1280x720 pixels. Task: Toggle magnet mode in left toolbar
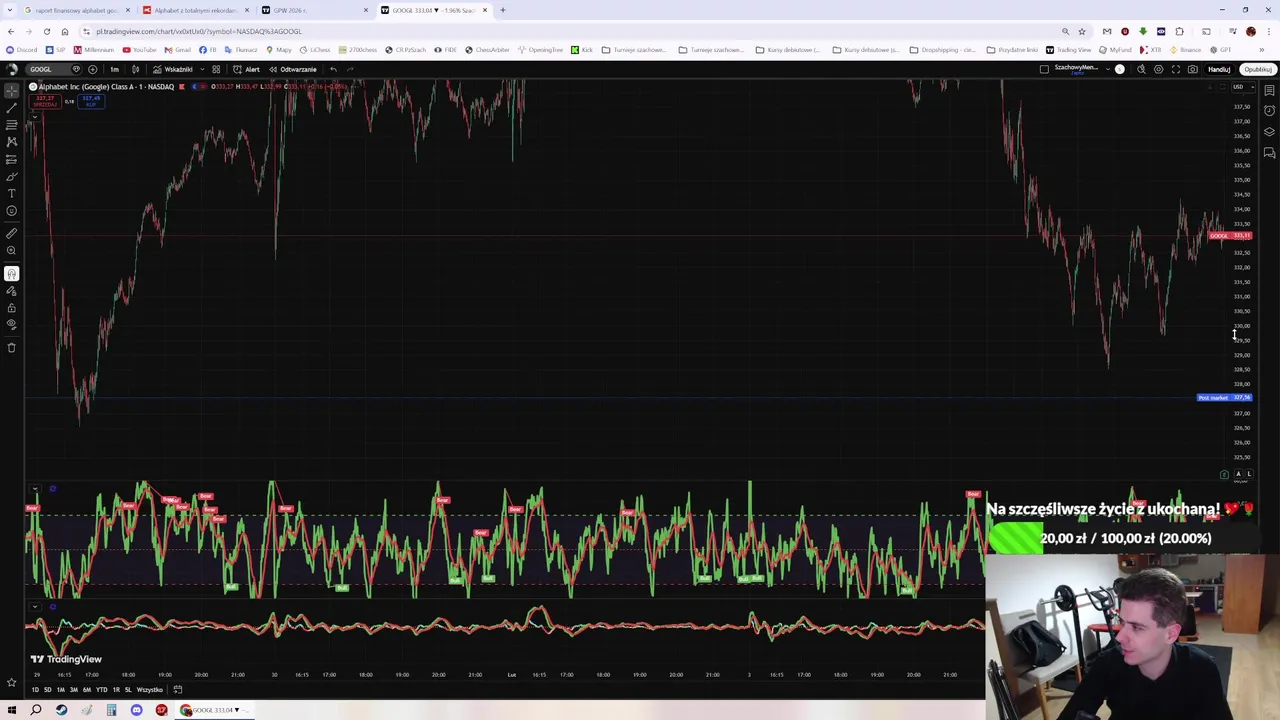[12, 273]
